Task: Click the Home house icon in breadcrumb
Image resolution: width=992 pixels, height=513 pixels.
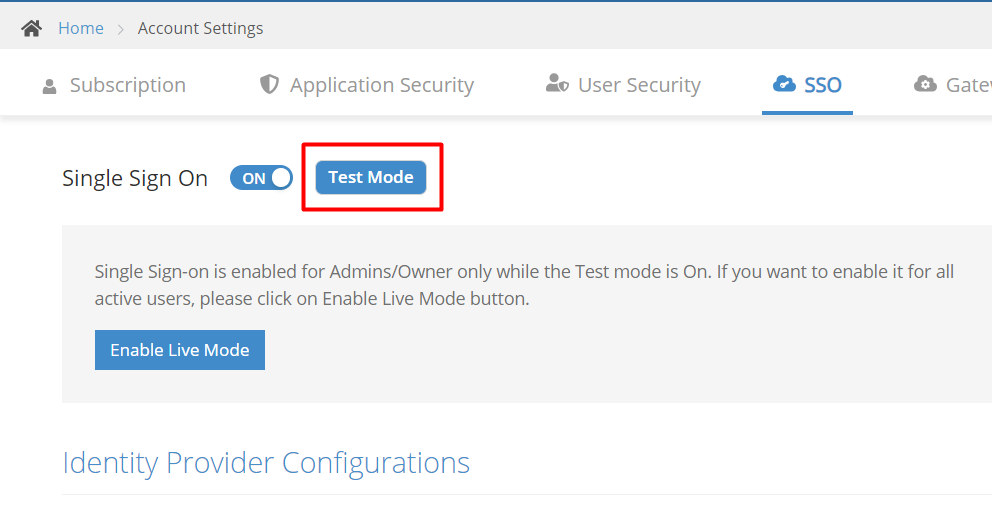Action: tap(32, 28)
